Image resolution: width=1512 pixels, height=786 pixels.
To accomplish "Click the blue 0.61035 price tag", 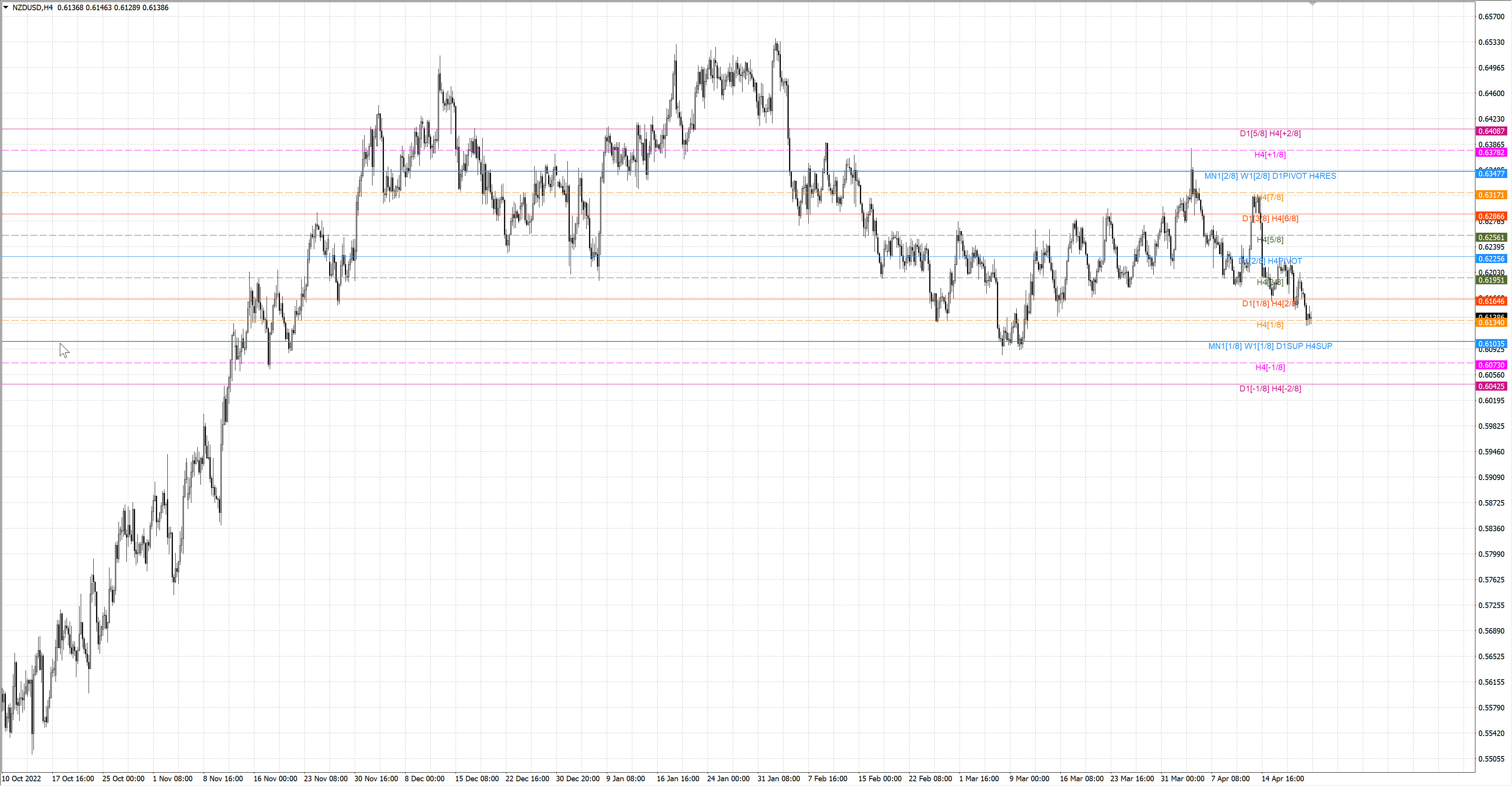I will coord(1492,344).
